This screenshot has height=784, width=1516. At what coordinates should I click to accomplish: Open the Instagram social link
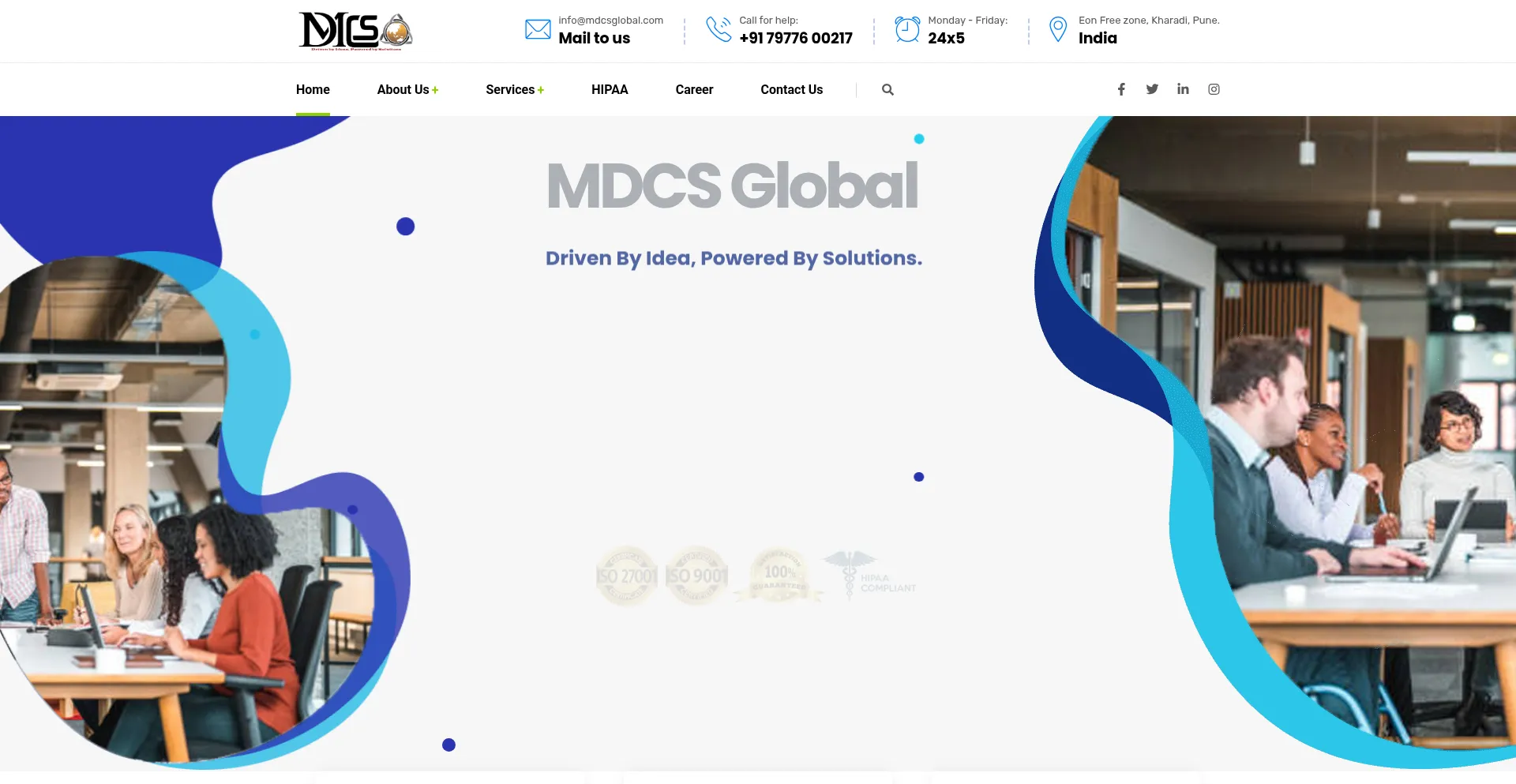(x=1214, y=89)
